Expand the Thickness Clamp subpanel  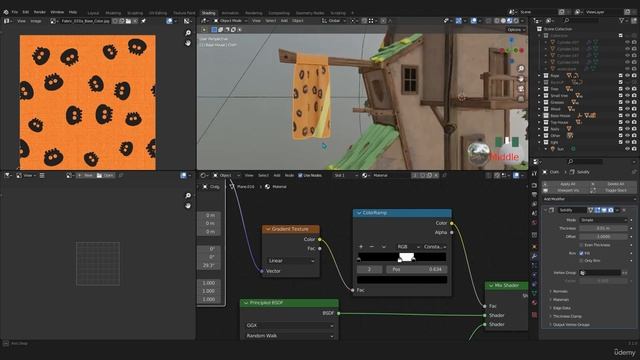566,316
